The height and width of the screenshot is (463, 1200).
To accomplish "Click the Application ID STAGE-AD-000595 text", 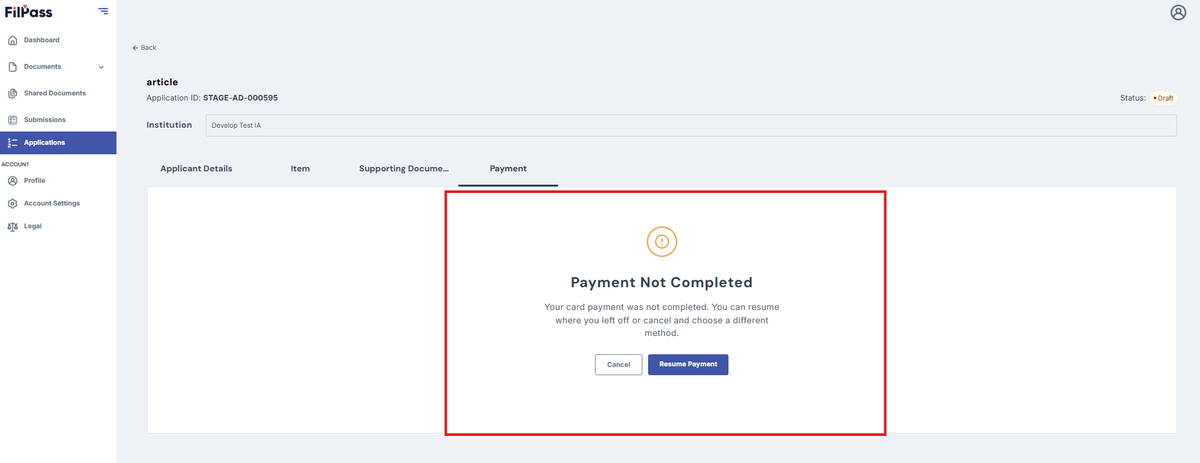I will click(x=212, y=98).
